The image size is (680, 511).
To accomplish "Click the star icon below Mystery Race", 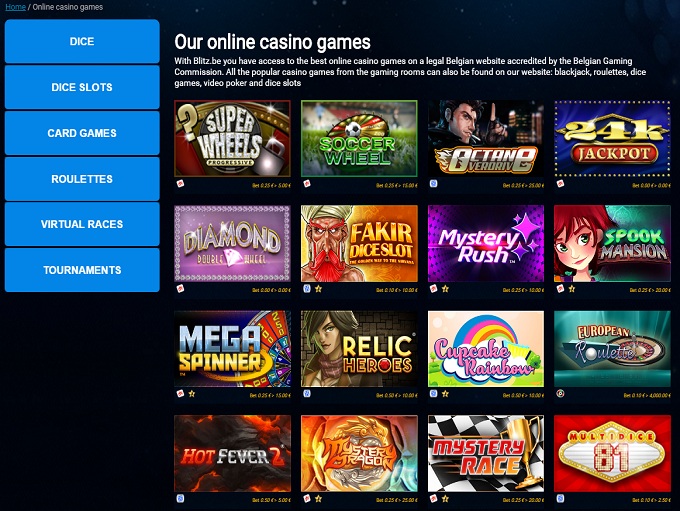I will [445, 499].
